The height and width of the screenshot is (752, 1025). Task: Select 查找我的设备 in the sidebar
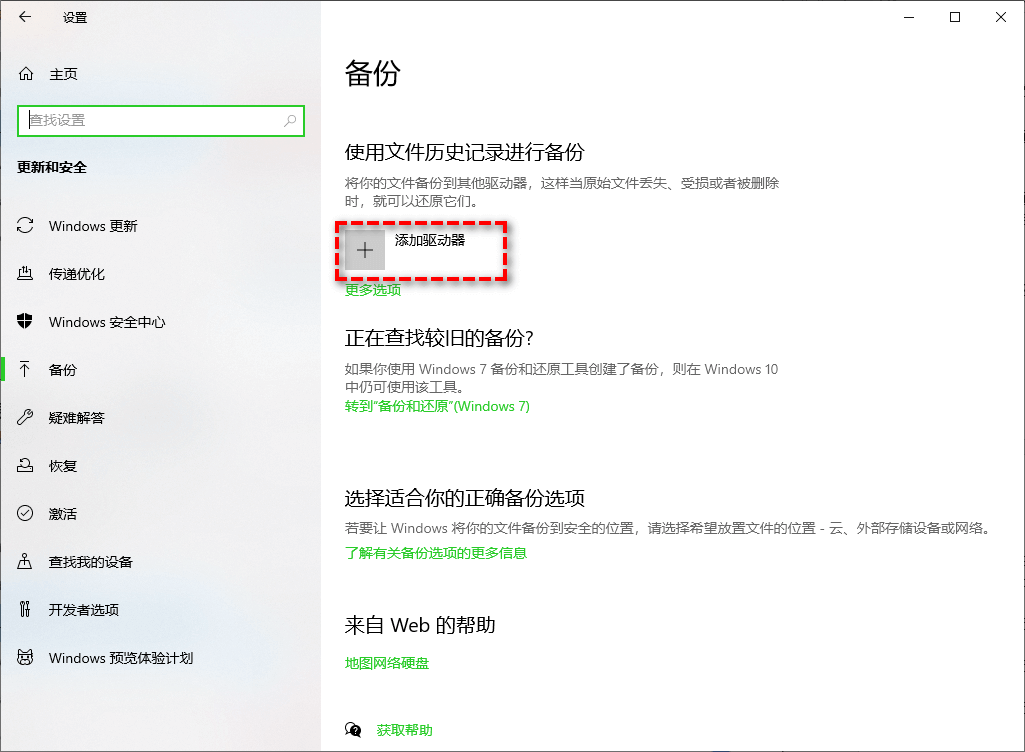(95, 562)
